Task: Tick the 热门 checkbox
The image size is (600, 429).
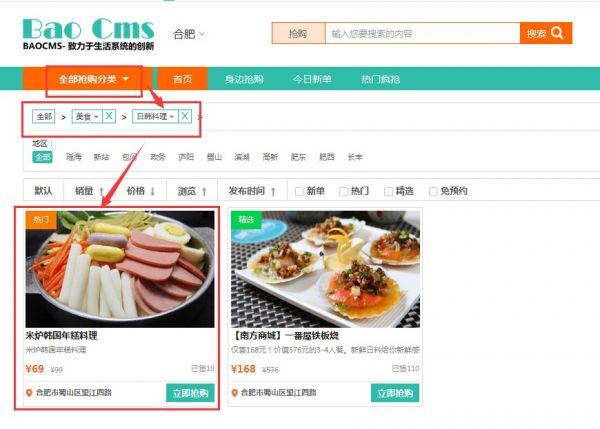Action: (344, 191)
